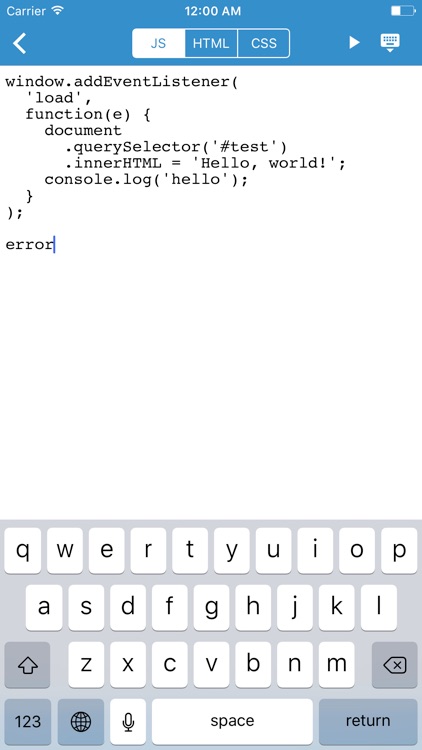Viewport: 422px width, 750px height.
Task: Select the JS tab
Action: click(158, 44)
